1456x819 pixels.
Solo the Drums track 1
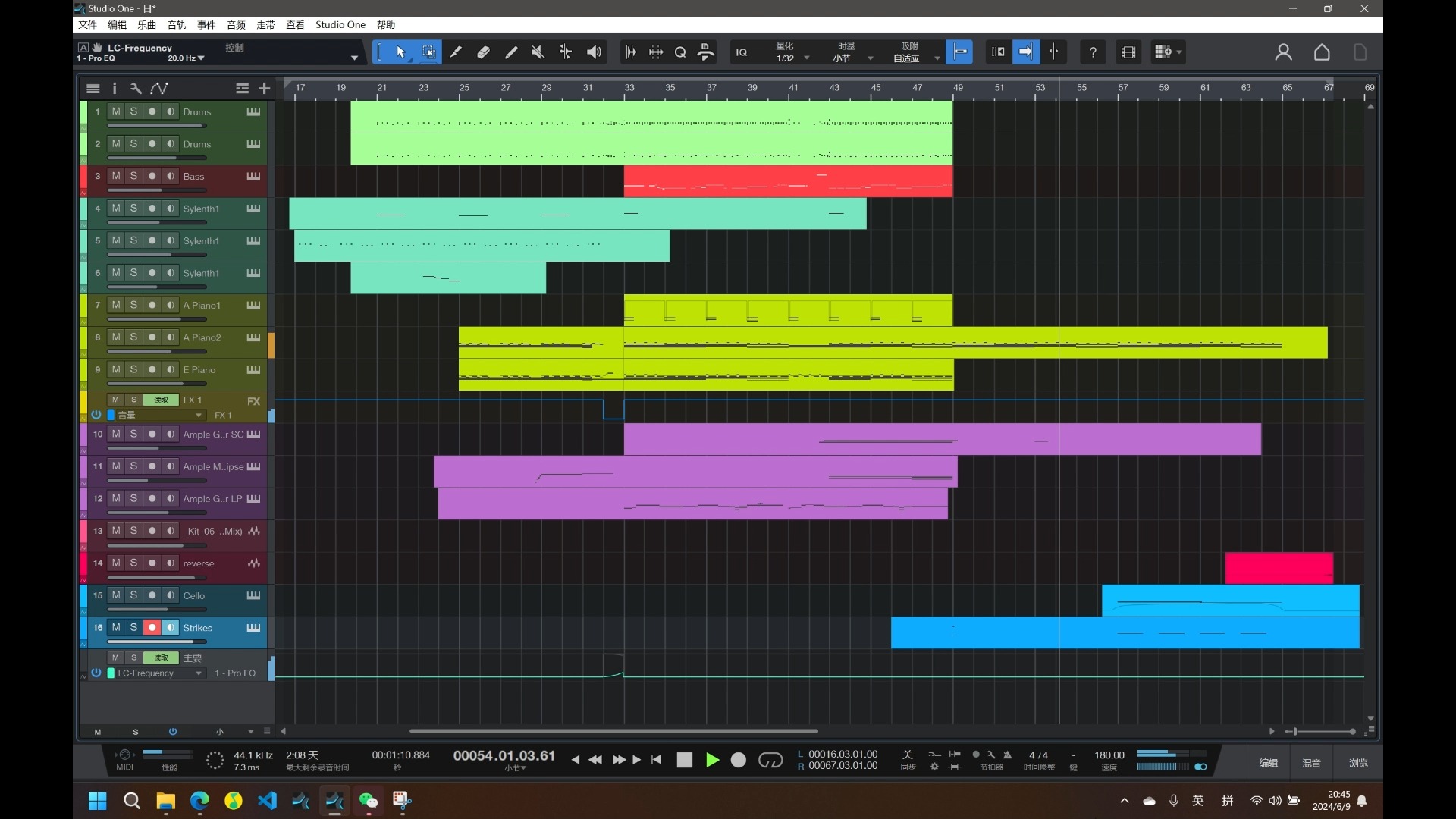click(x=134, y=111)
